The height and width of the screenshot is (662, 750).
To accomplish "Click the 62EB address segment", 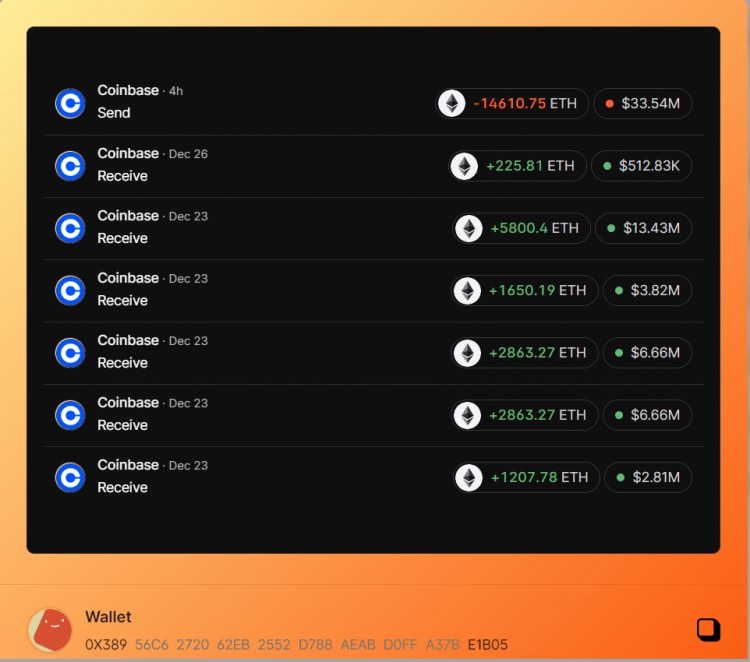I will [233, 645].
